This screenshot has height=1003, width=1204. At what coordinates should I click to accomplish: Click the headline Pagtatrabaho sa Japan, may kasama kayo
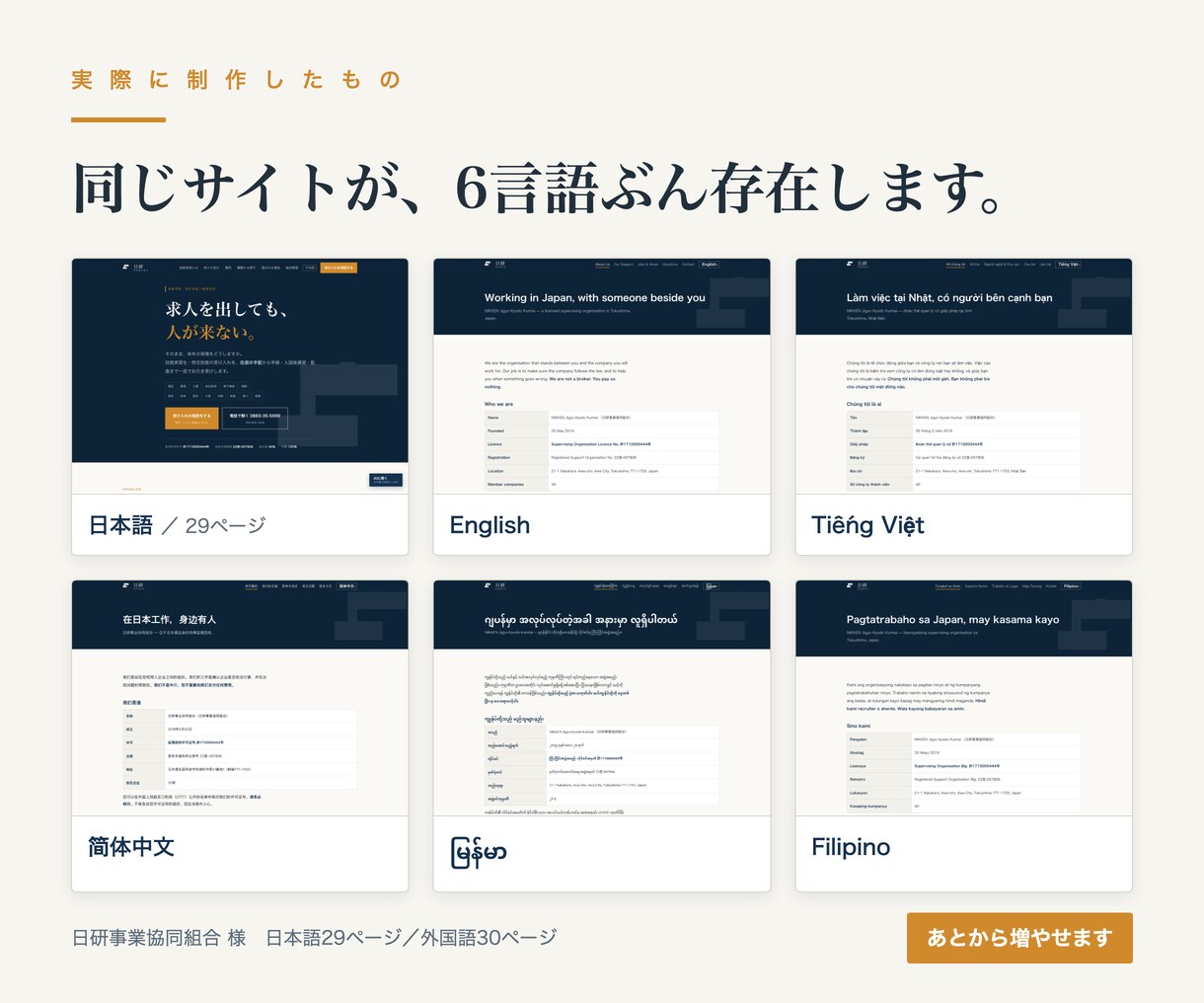[x=952, y=620]
